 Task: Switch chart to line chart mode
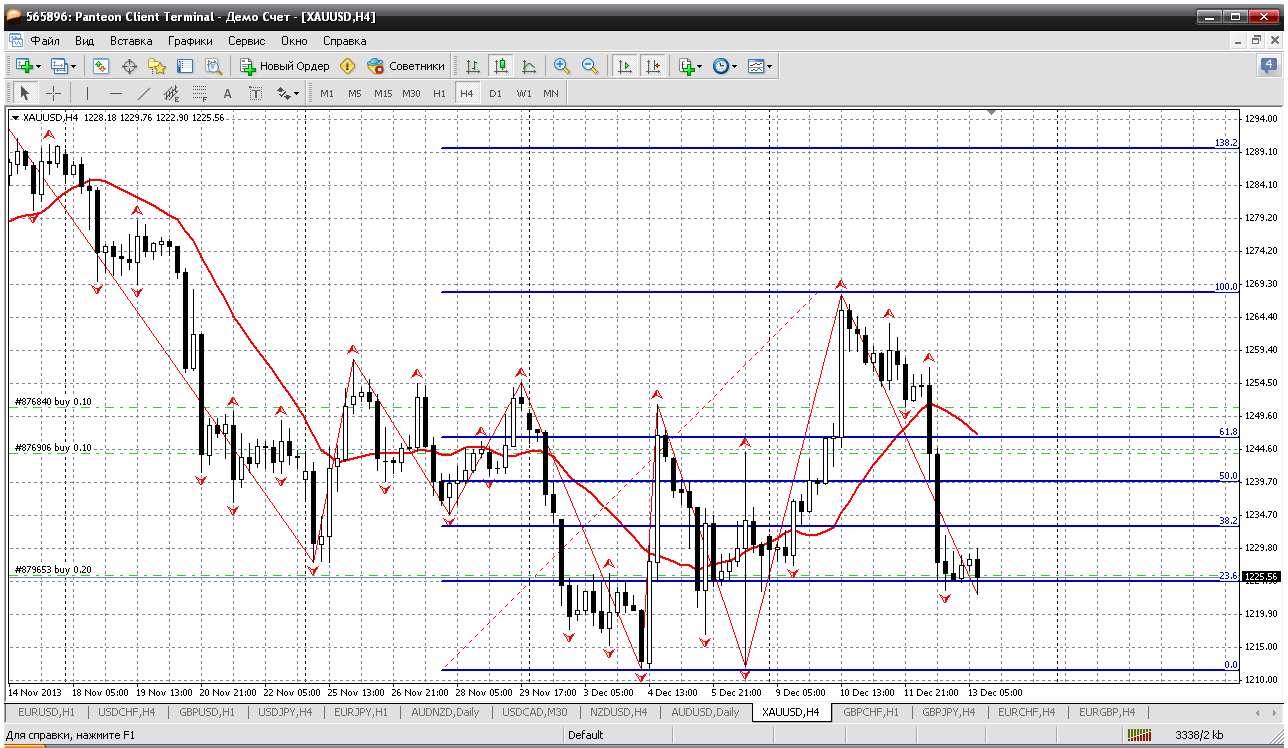coord(529,66)
